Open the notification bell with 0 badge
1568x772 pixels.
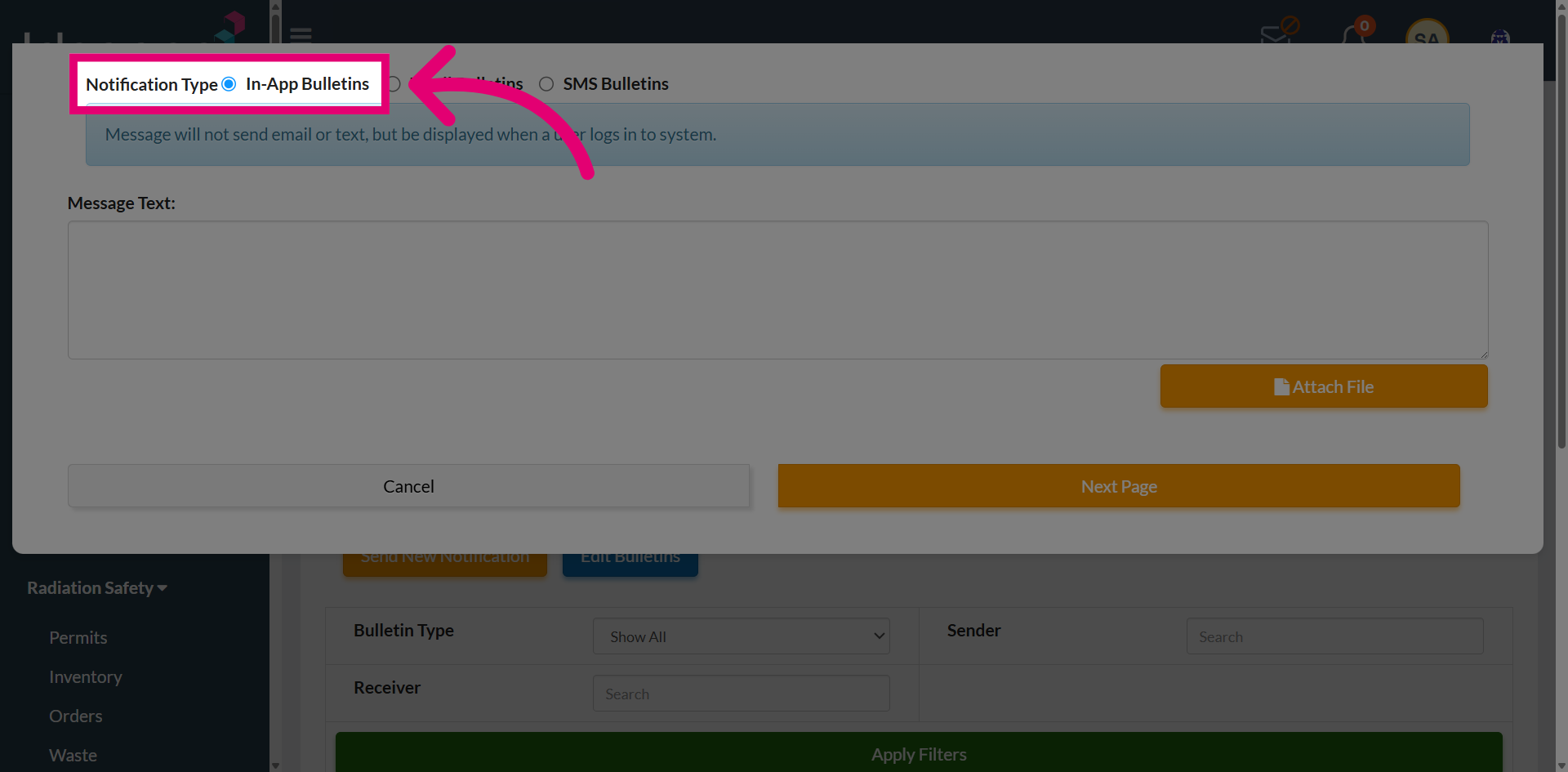click(x=1356, y=33)
